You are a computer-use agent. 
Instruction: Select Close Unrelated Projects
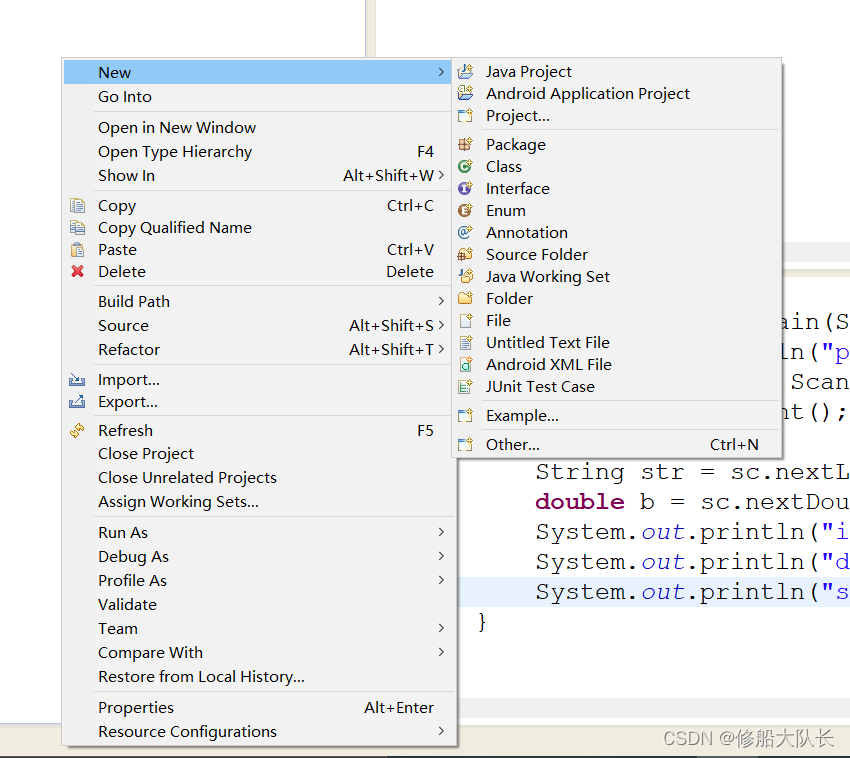(x=259, y=478)
